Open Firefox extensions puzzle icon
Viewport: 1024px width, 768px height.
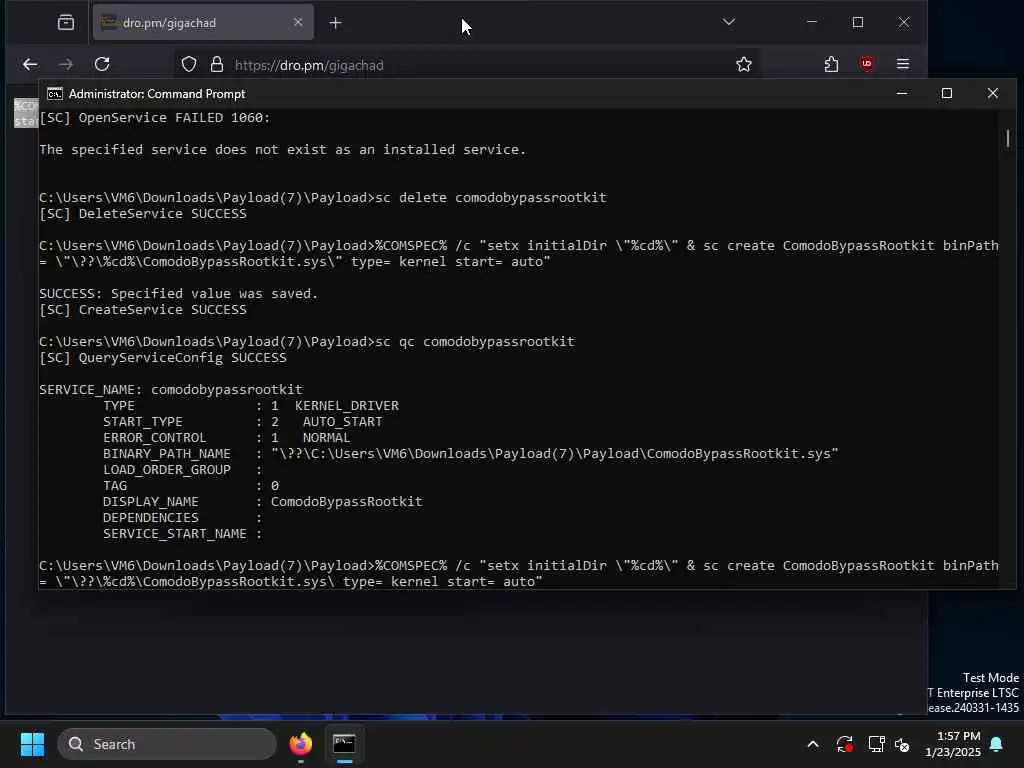coord(831,64)
